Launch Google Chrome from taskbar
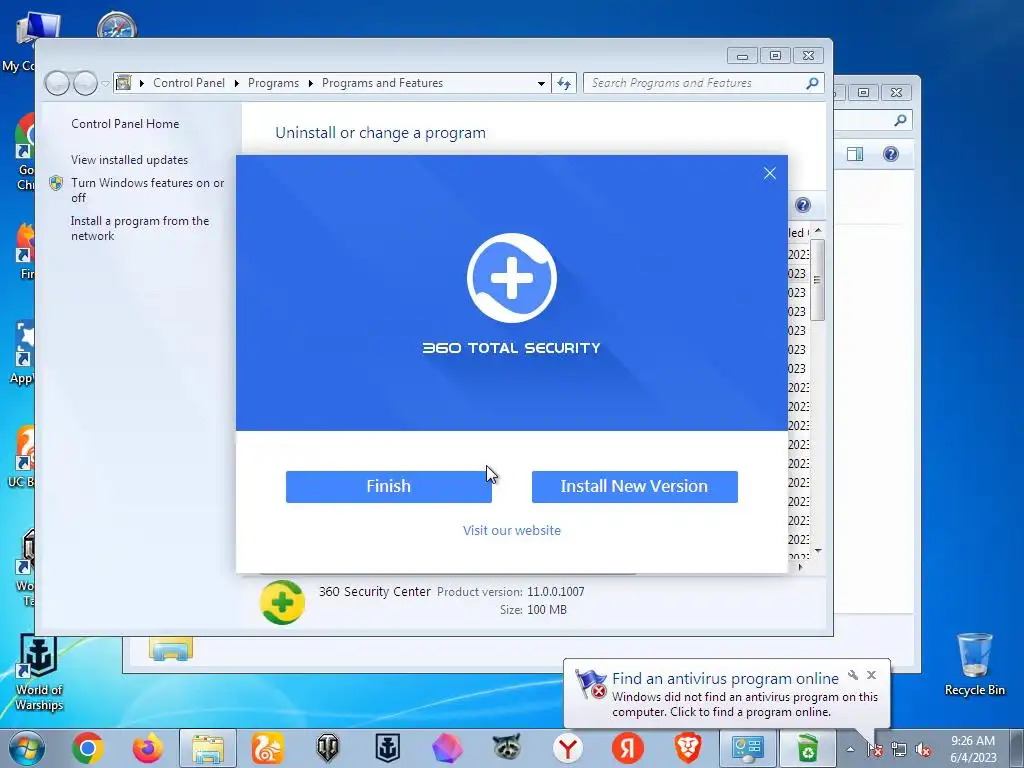This screenshot has width=1024, height=768. (88, 748)
